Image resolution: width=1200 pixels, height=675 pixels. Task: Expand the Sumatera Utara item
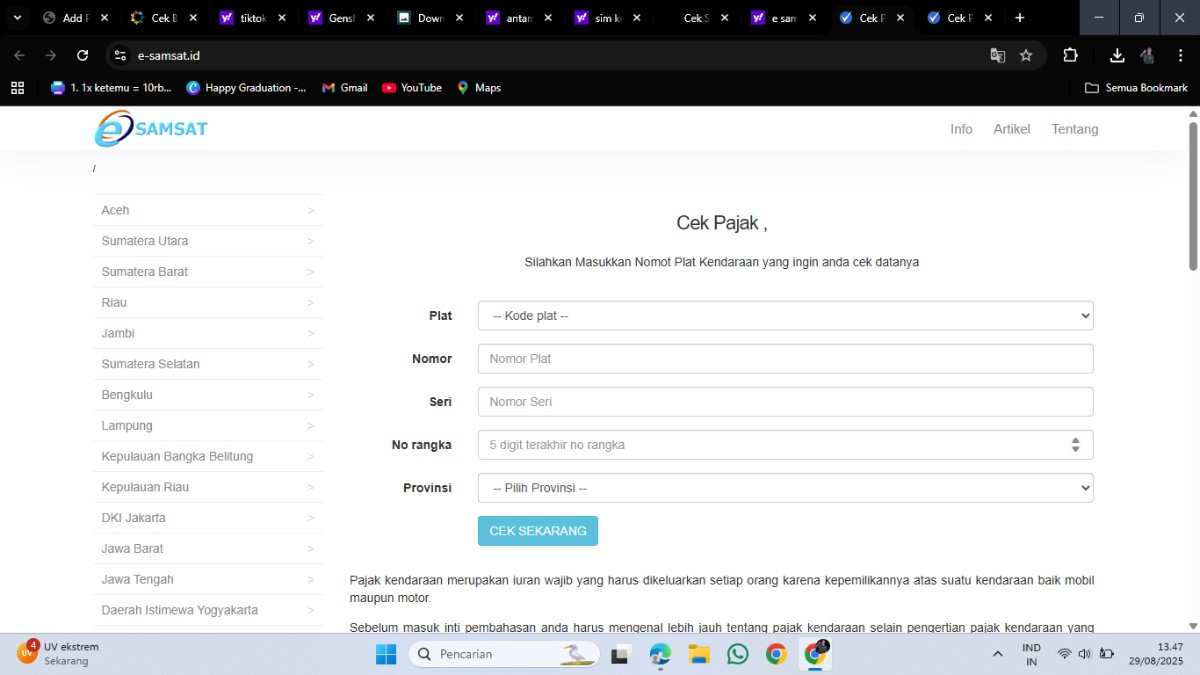208,241
